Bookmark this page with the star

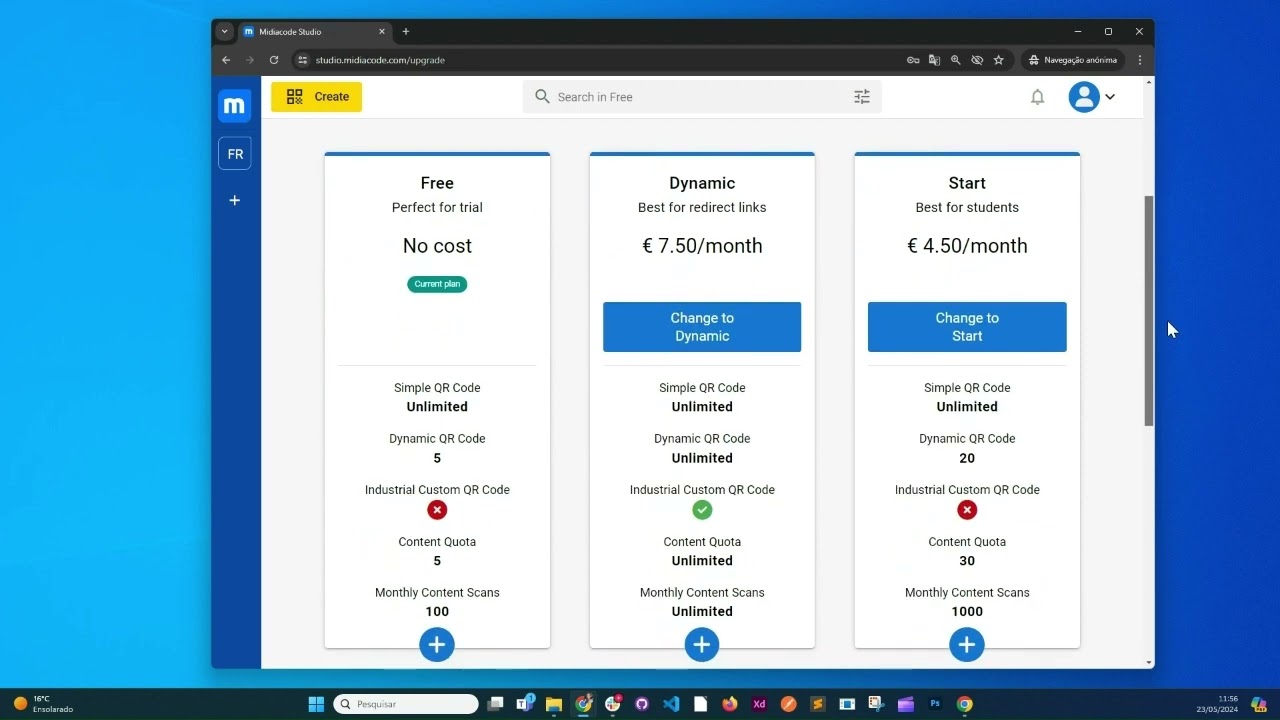point(998,60)
